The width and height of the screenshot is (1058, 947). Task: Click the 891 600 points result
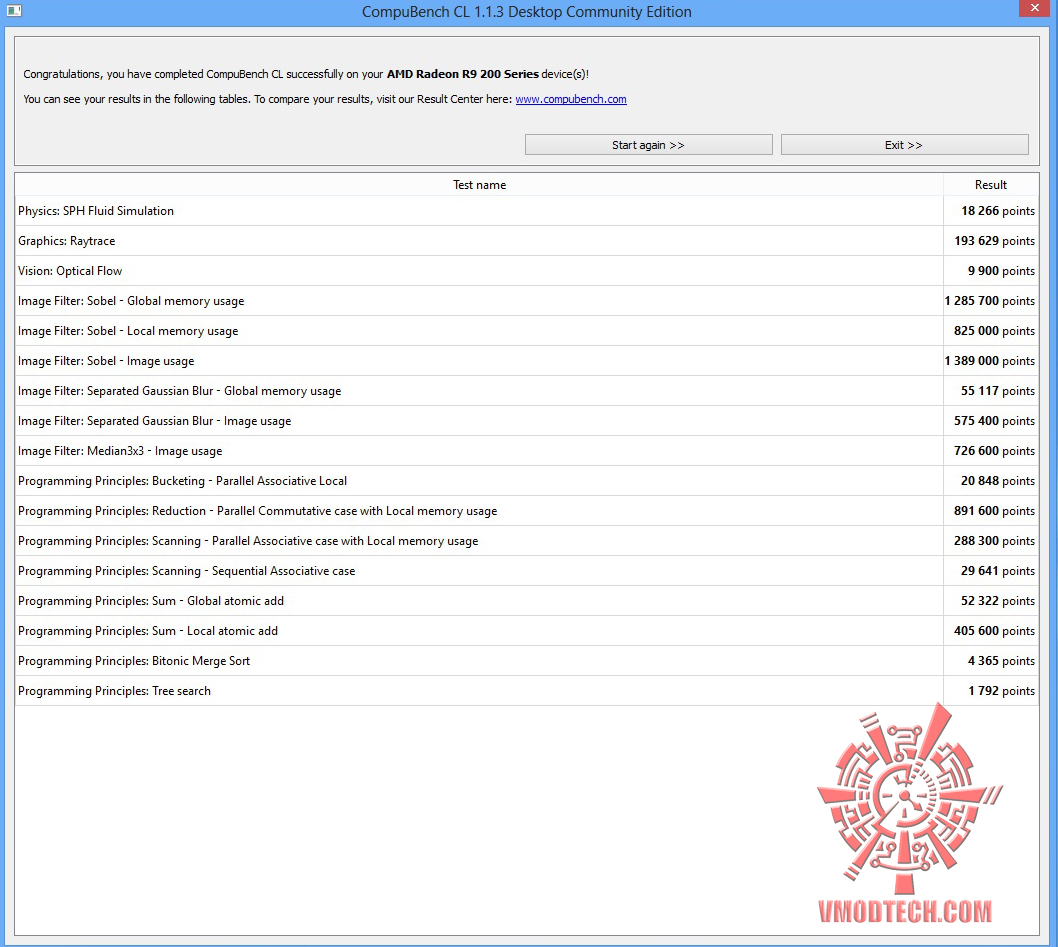[995, 511]
